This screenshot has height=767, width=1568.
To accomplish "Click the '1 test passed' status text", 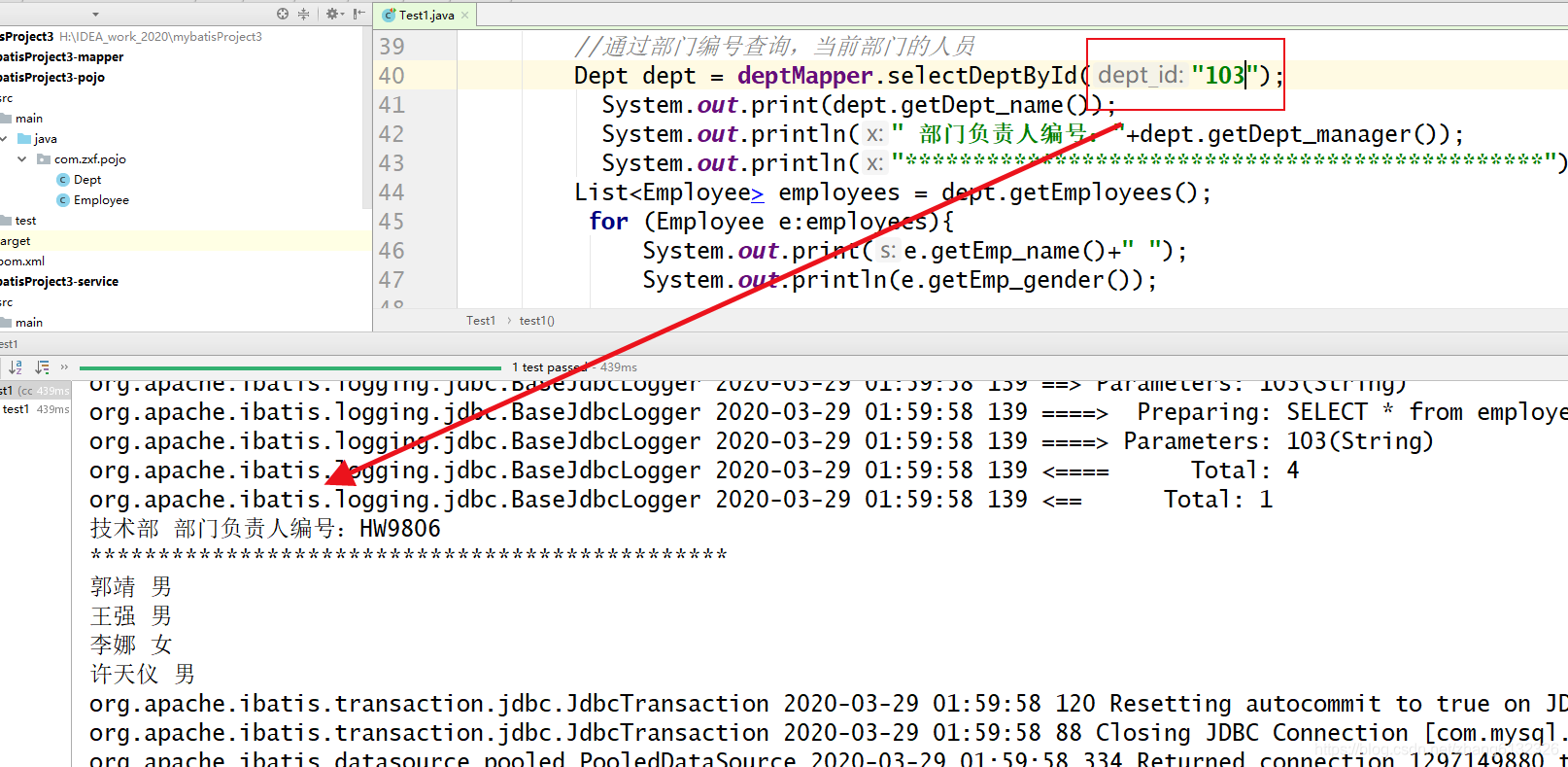I will [x=550, y=367].
